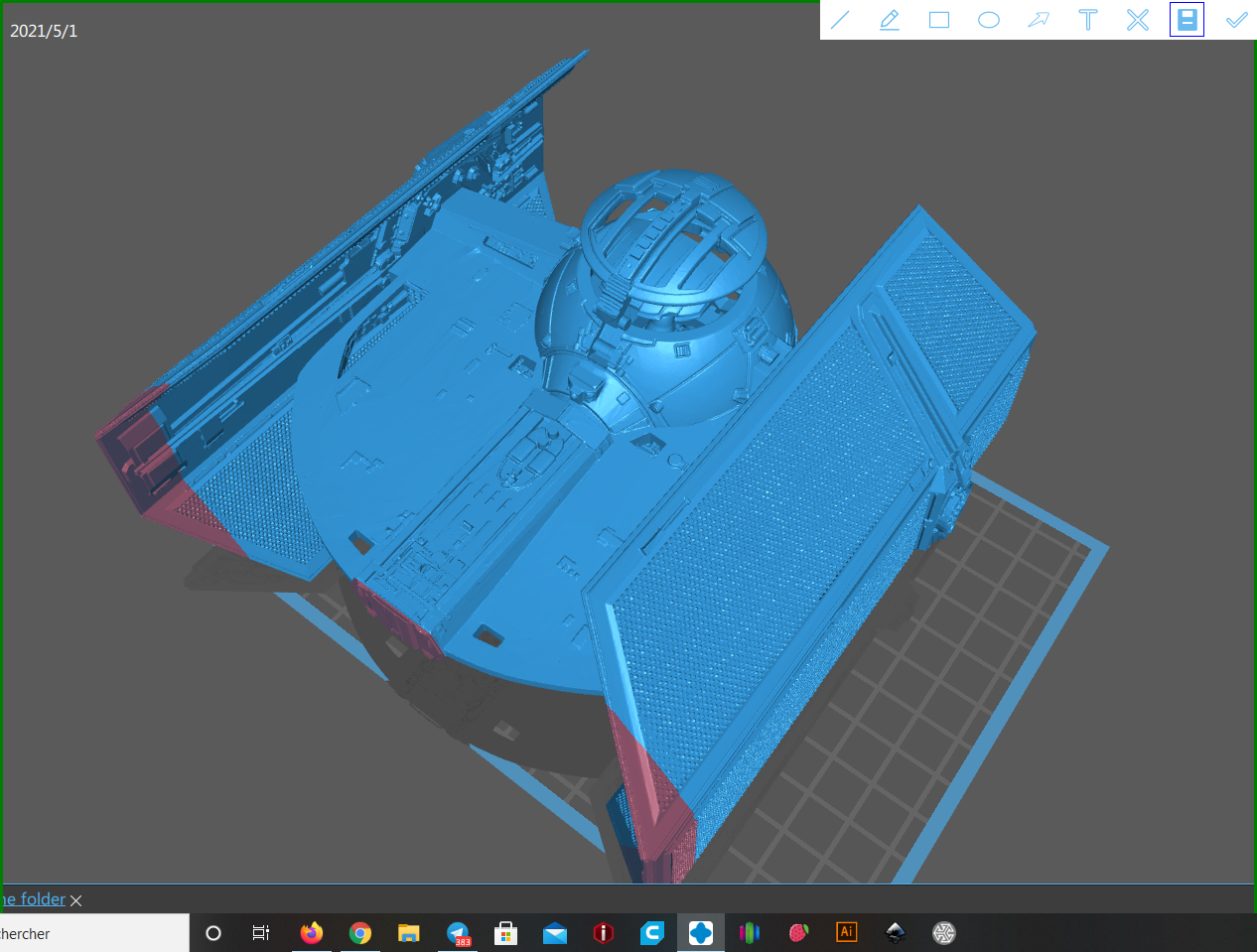The height and width of the screenshot is (952, 1257).
Task: Choose the ellipse annotation tool
Action: pyautogui.click(x=989, y=20)
